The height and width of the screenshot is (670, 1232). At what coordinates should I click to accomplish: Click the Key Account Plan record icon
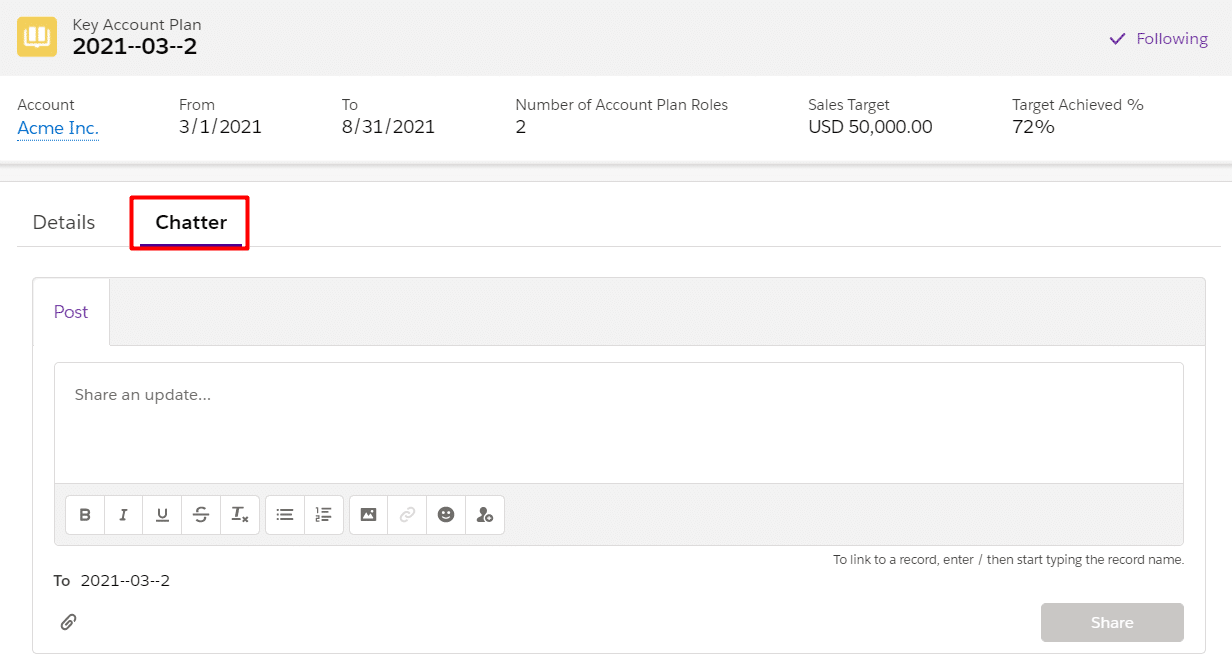[x=37, y=37]
